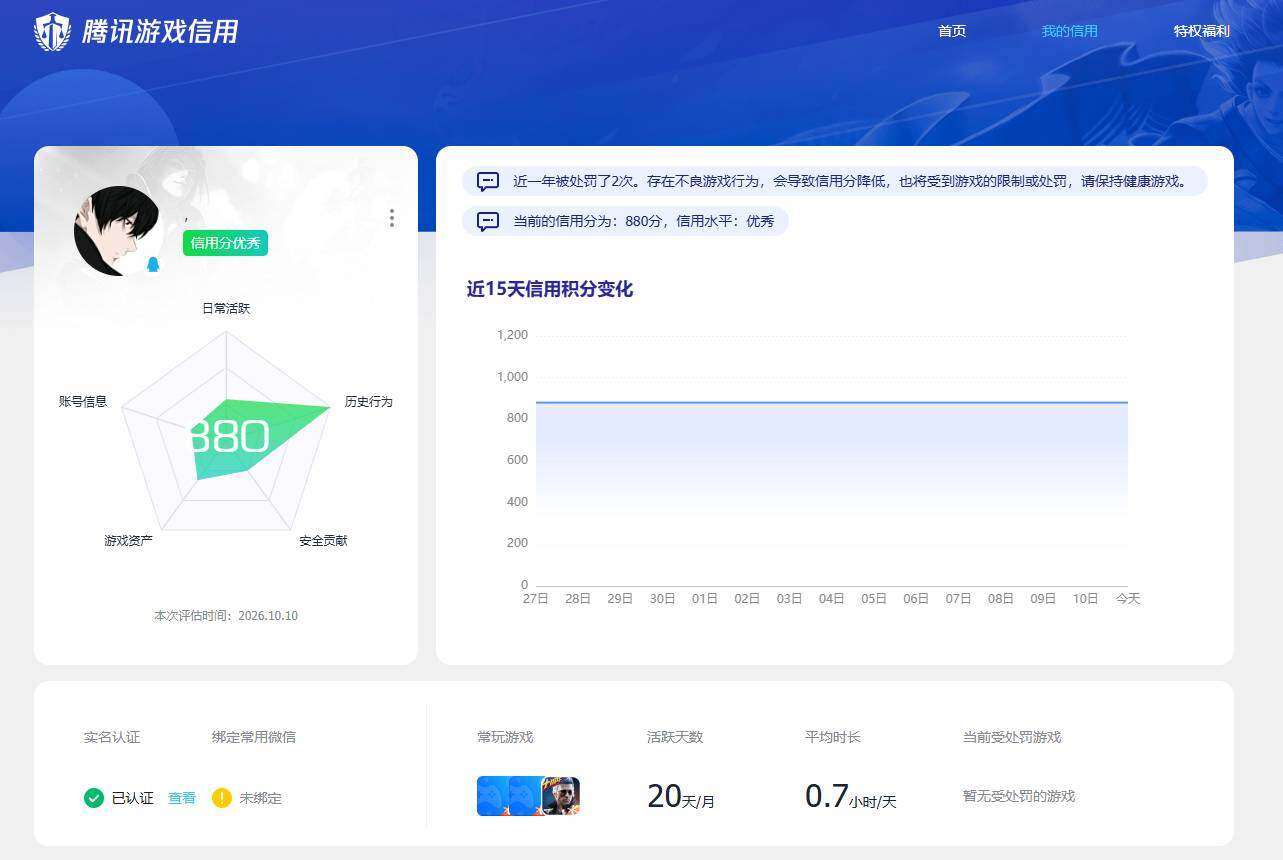Click 绑定常用微信 label

point(254,737)
